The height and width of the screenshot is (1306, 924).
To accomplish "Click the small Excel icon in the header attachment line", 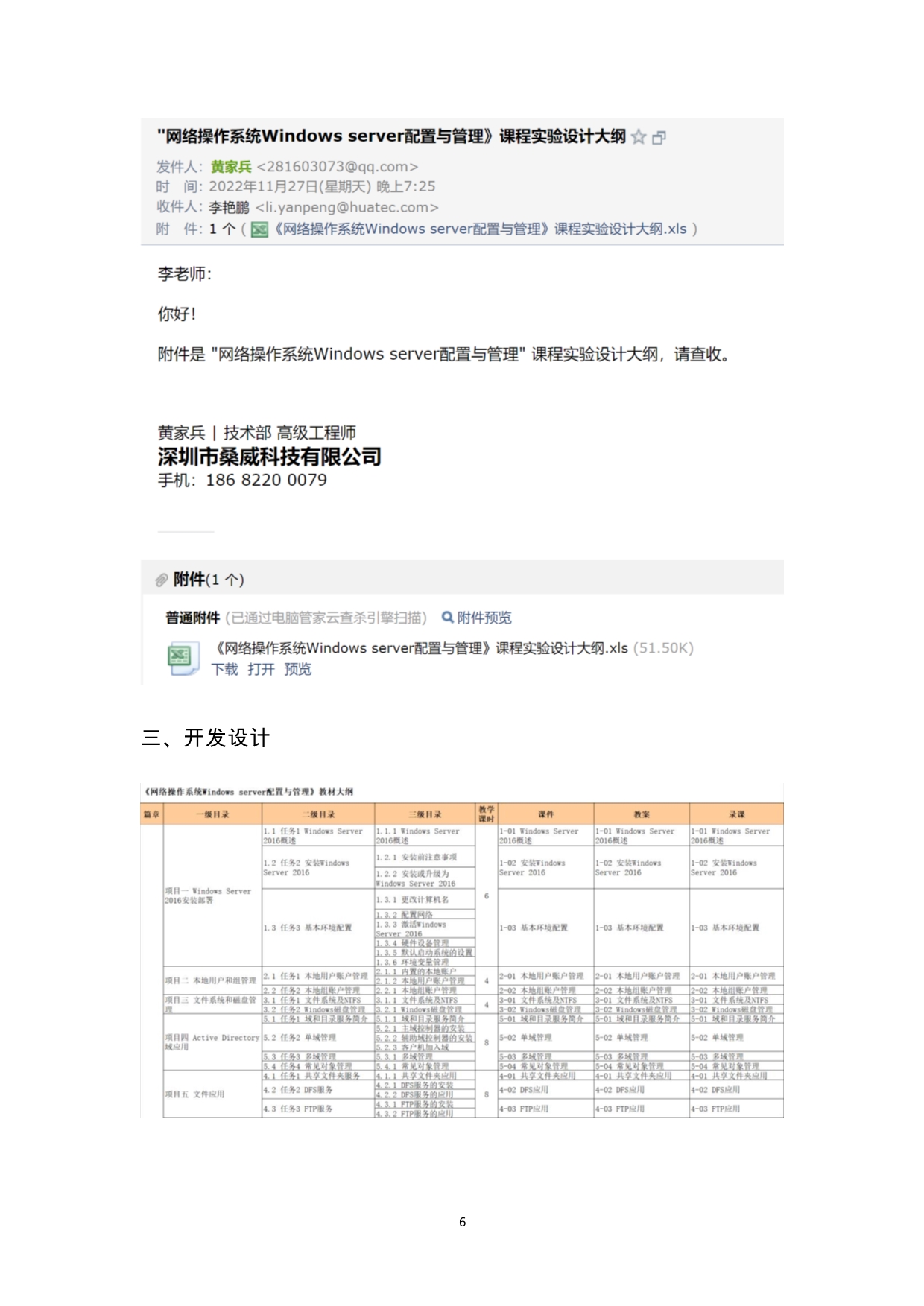I will click(259, 229).
